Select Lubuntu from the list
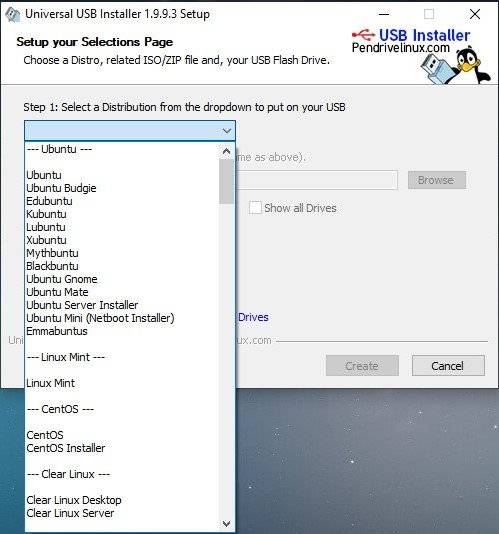Image resolution: width=499 pixels, height=534 pixels. [123, 227]
